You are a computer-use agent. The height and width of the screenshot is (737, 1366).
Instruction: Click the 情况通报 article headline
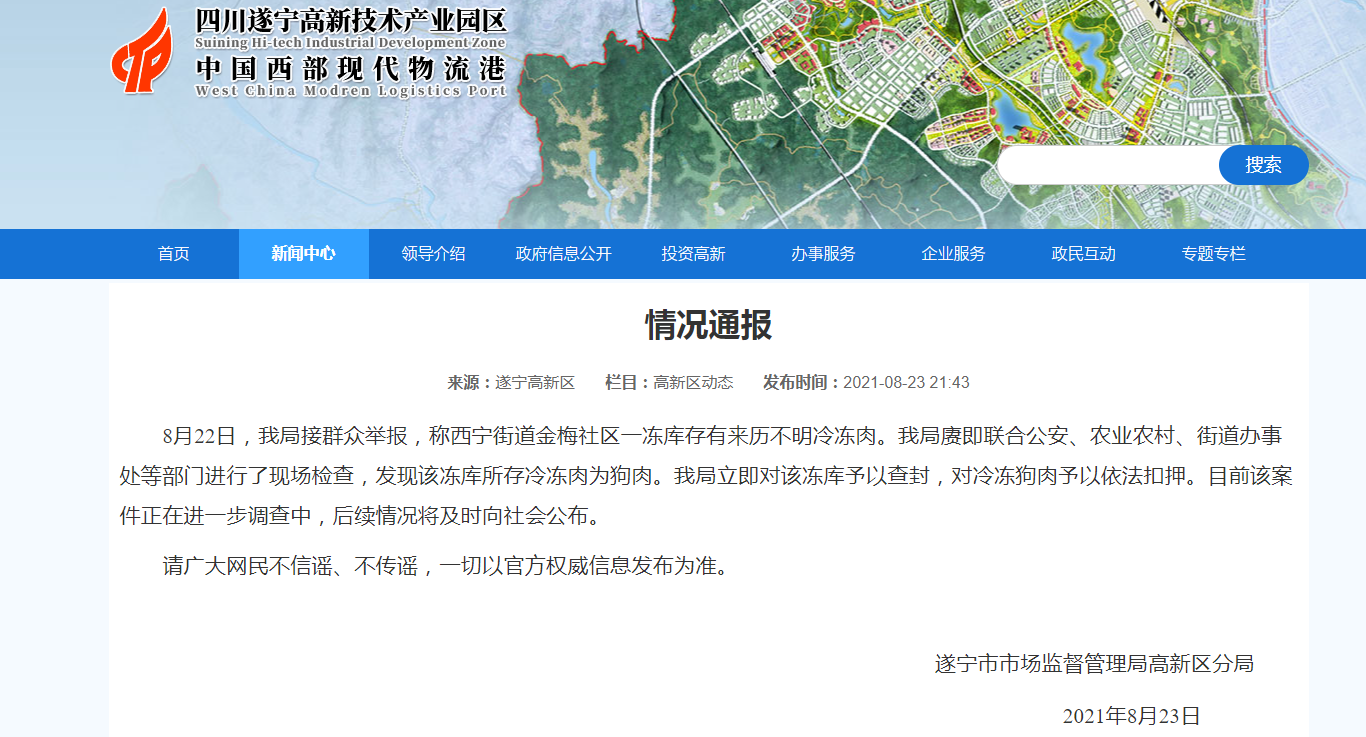(708, 326)
